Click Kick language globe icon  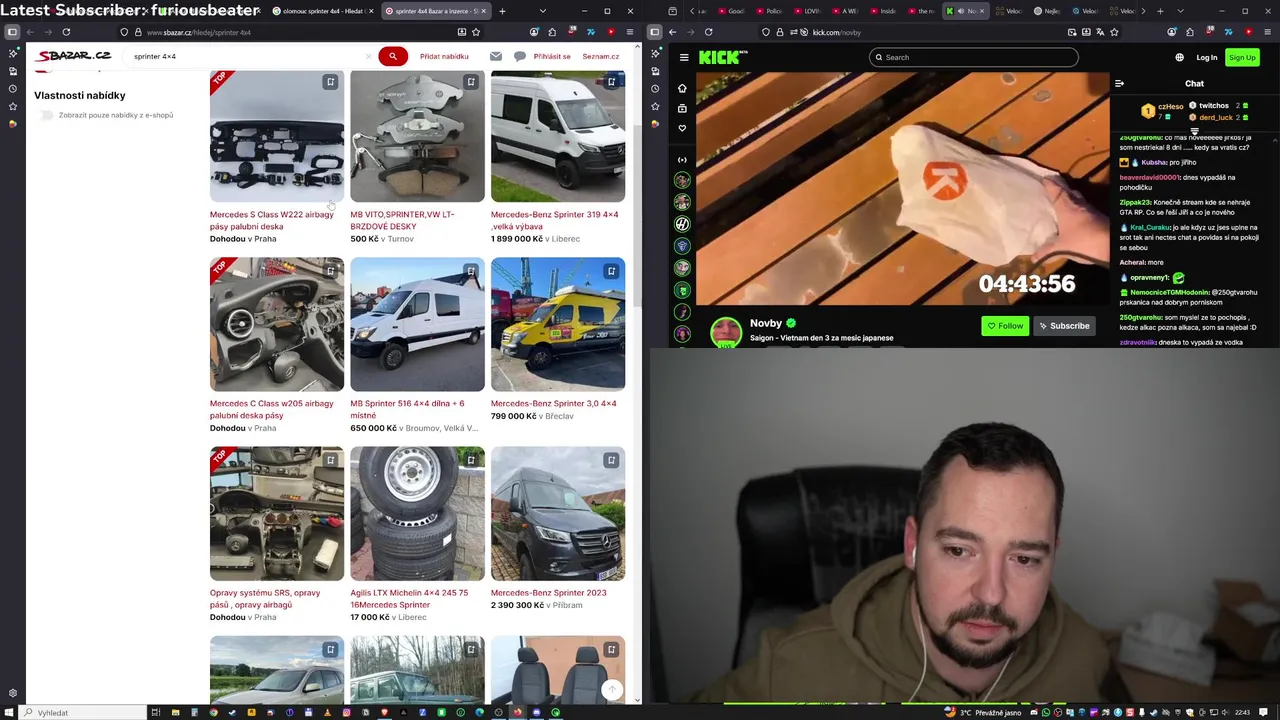pyautogui.click(x=1179, y=57)
